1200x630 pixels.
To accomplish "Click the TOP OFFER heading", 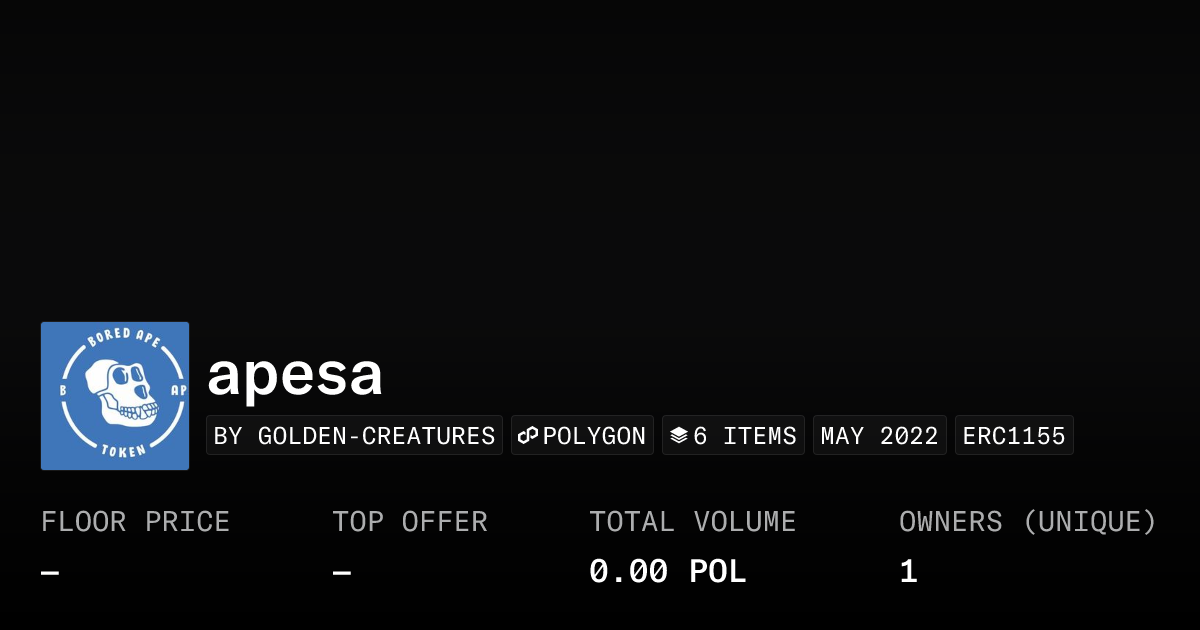I will tap(410, 522).
